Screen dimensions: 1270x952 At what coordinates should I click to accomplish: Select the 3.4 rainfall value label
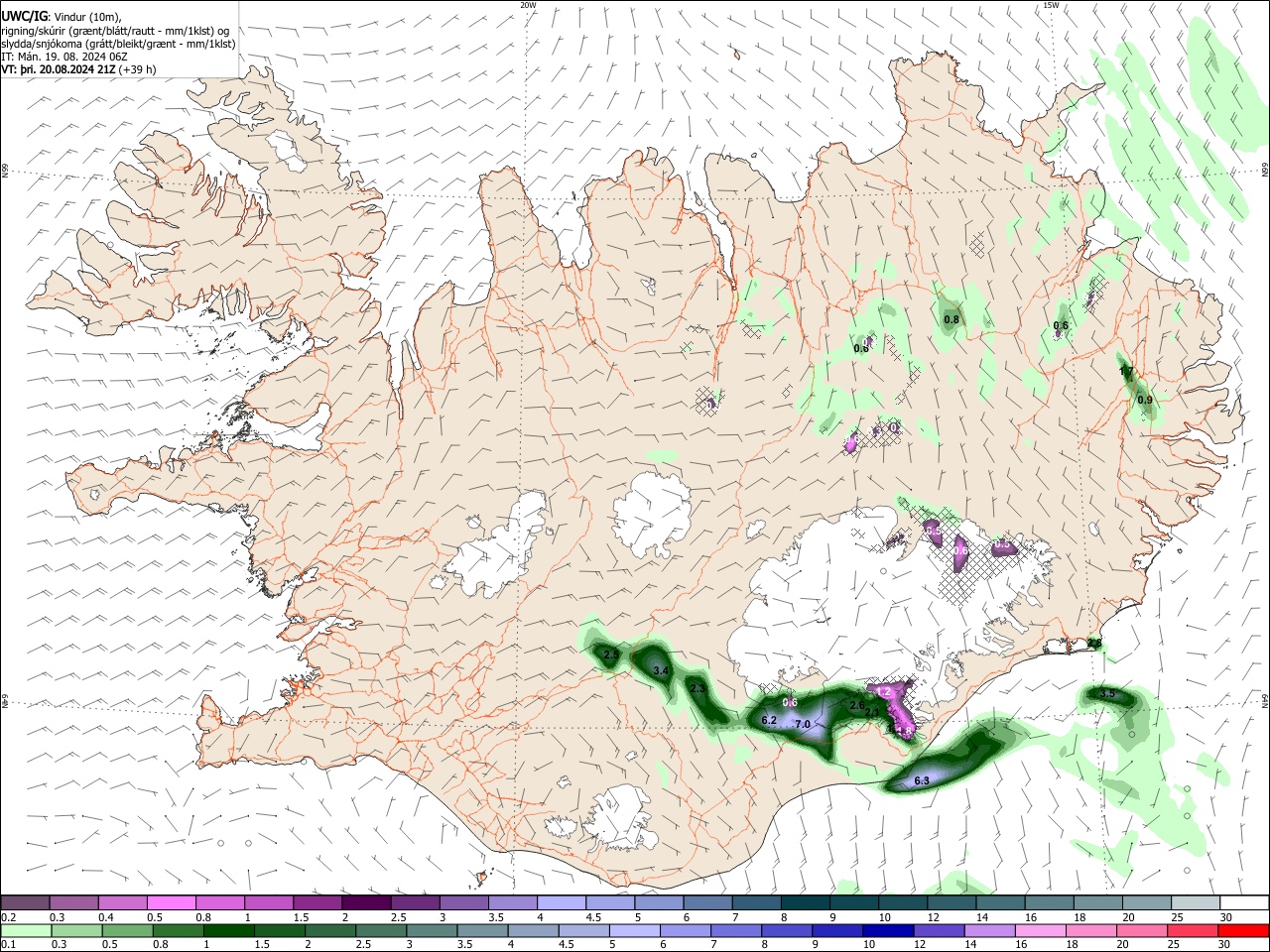tap(662, 671)
